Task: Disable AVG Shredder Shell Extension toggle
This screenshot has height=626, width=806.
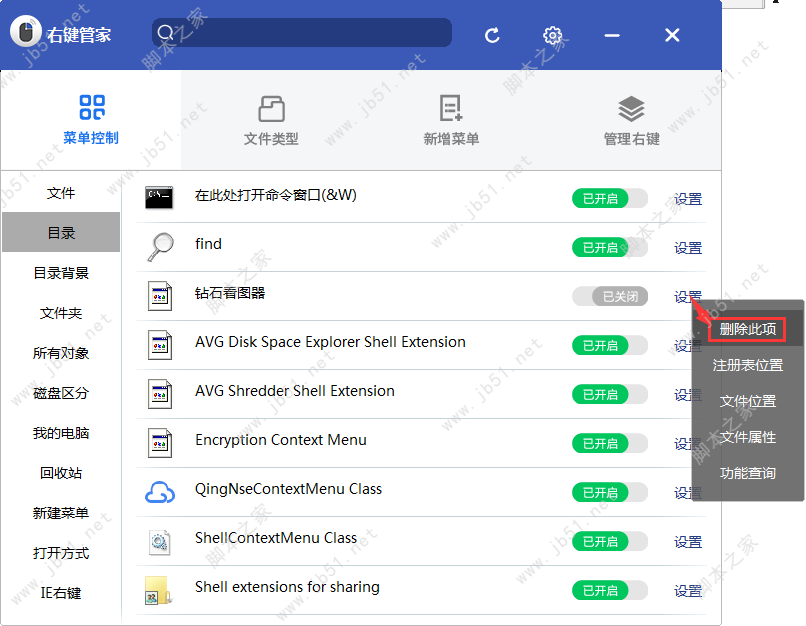Action: pos(609,394)
